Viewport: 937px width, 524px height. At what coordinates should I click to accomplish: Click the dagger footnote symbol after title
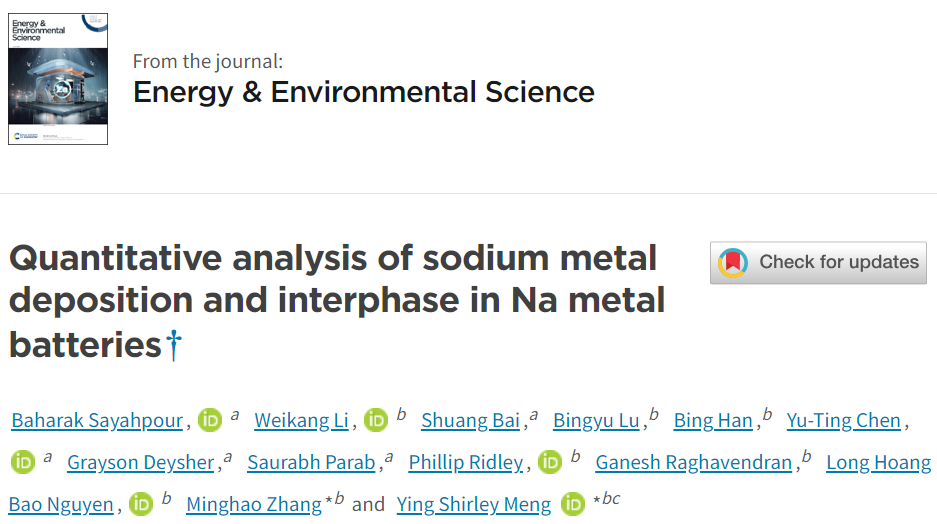pyautogui.click(x=174, y=345)
